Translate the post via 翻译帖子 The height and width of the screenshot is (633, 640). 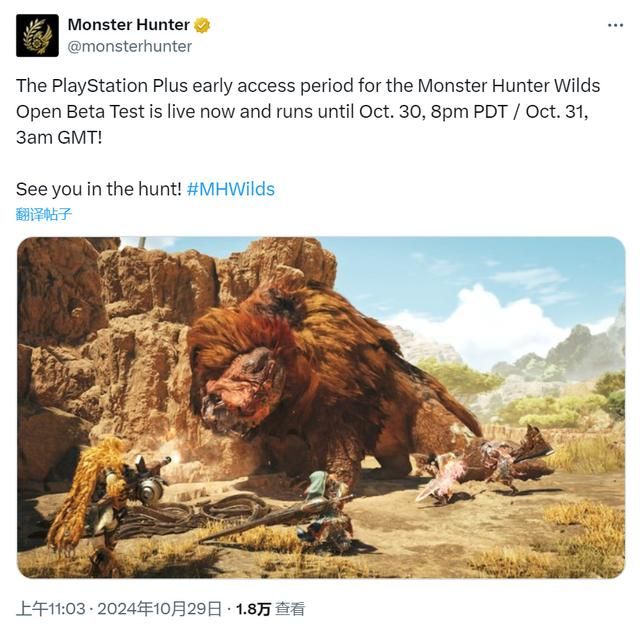pos(44,214)
